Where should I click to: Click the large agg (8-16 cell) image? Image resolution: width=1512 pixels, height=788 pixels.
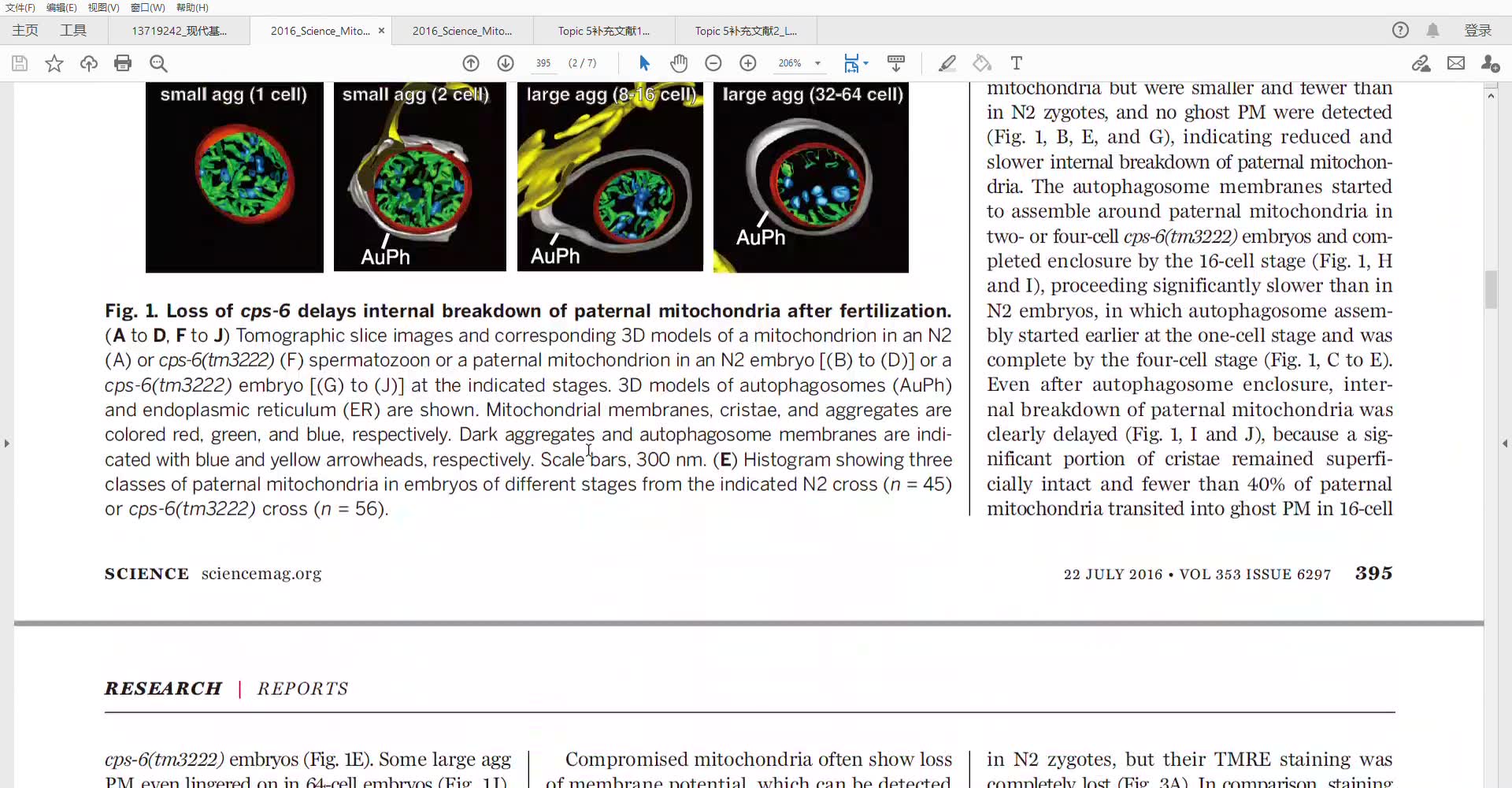point(610,177)
